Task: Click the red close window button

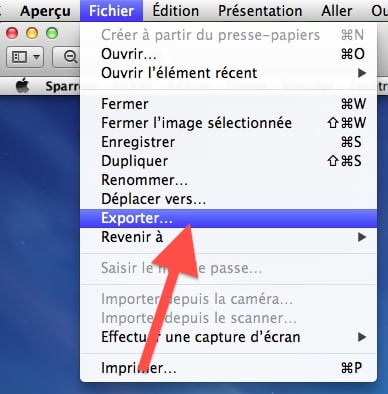Action: point(12,33)
